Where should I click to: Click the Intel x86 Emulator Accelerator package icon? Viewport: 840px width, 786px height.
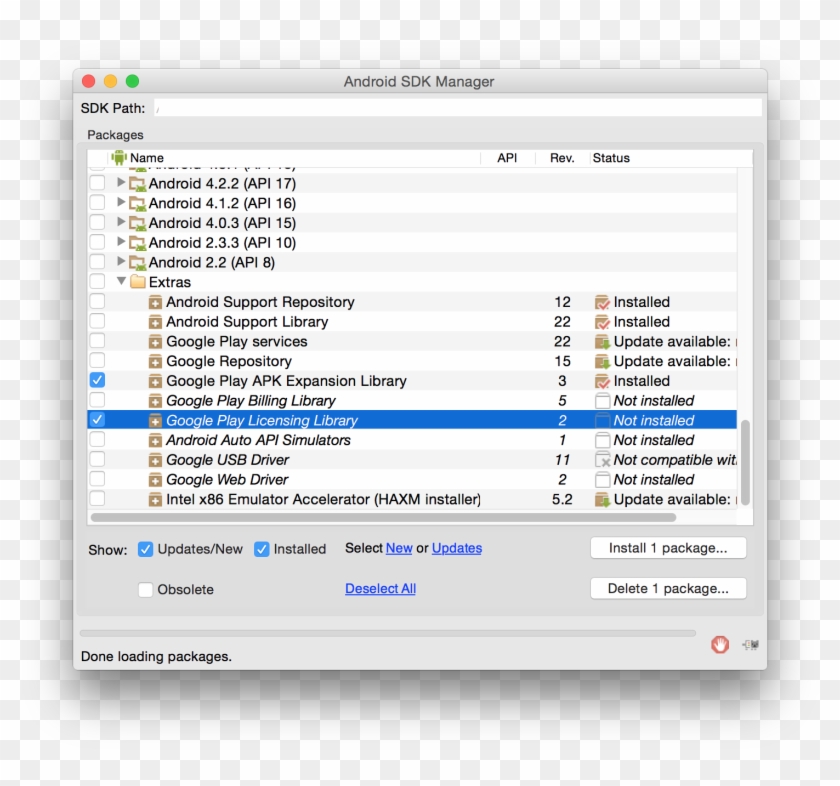coord(155,499)
